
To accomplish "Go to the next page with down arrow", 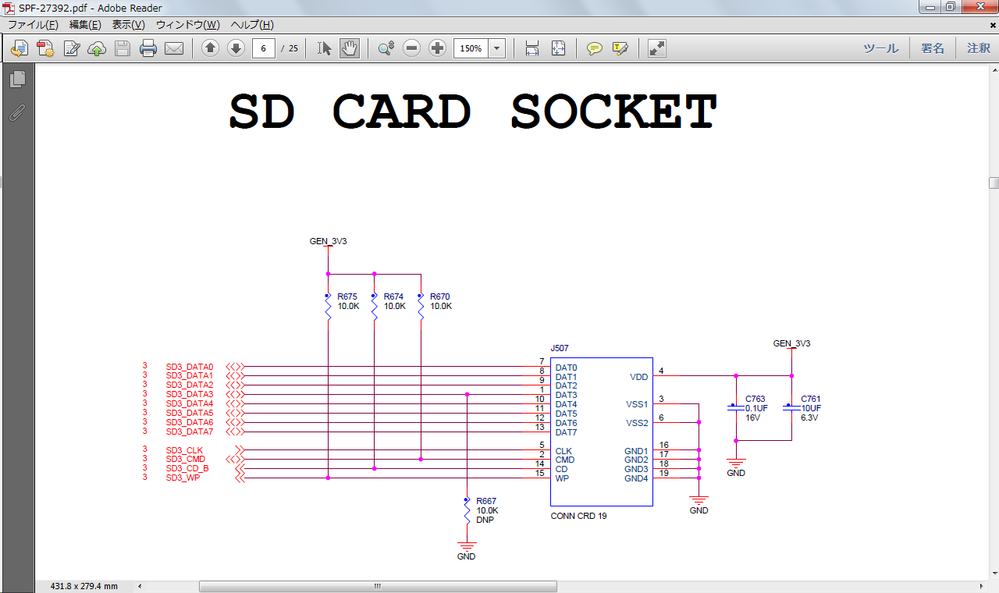I will click(235, 47).
